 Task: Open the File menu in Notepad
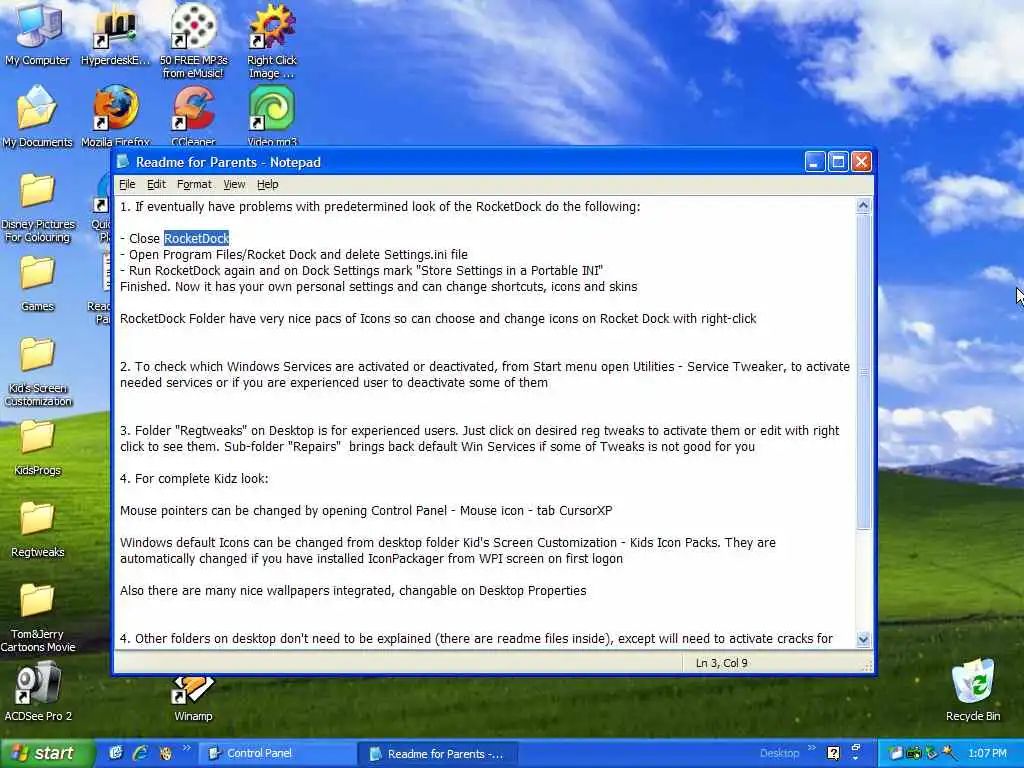click(127, 184)
